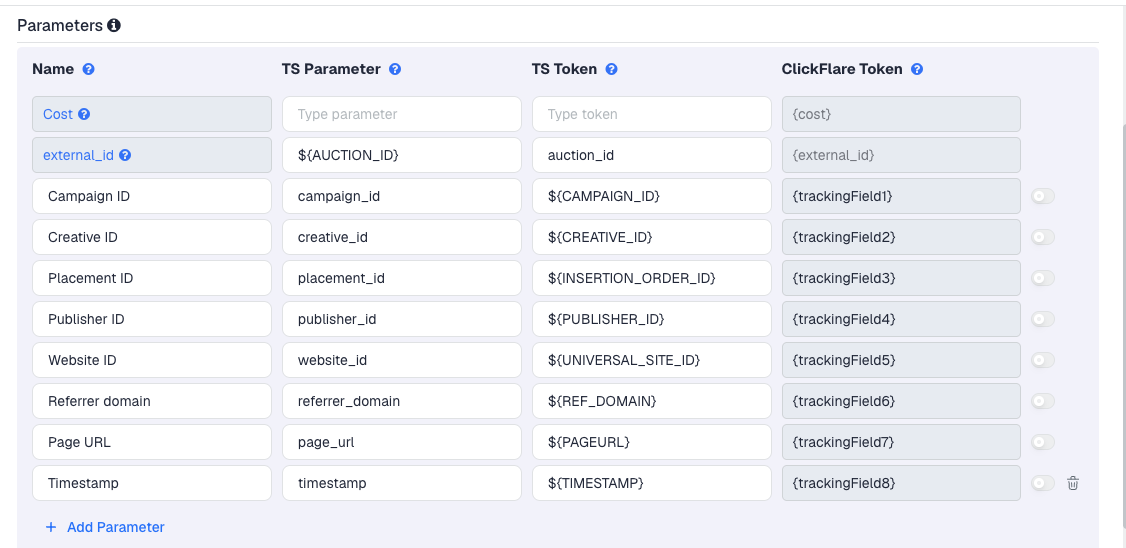Click the help icon next to Name column
This screenshot has height=548, width=1126.
pos(88,69)
